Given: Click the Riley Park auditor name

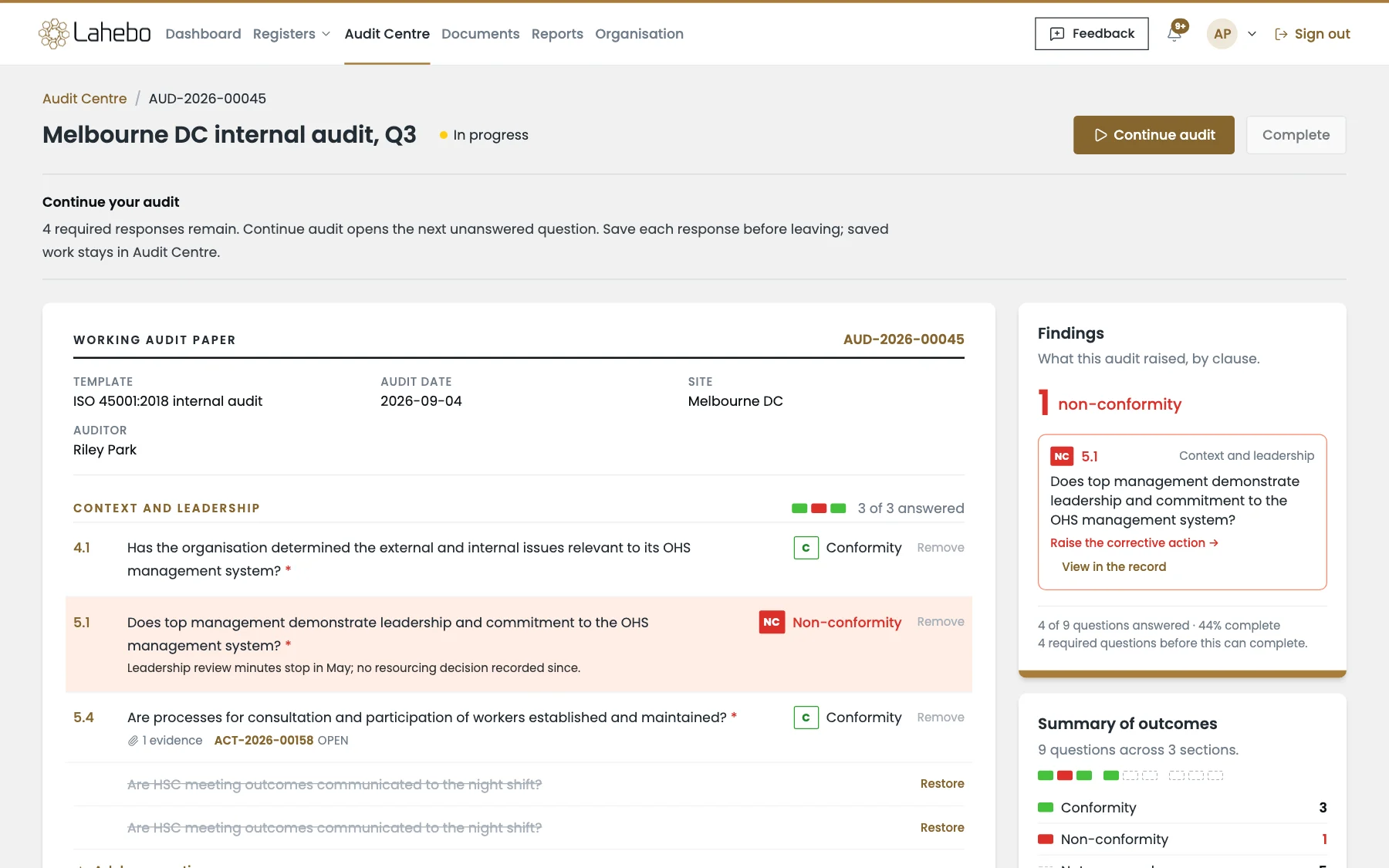Looking at the screenshot, I should point(105,450).
